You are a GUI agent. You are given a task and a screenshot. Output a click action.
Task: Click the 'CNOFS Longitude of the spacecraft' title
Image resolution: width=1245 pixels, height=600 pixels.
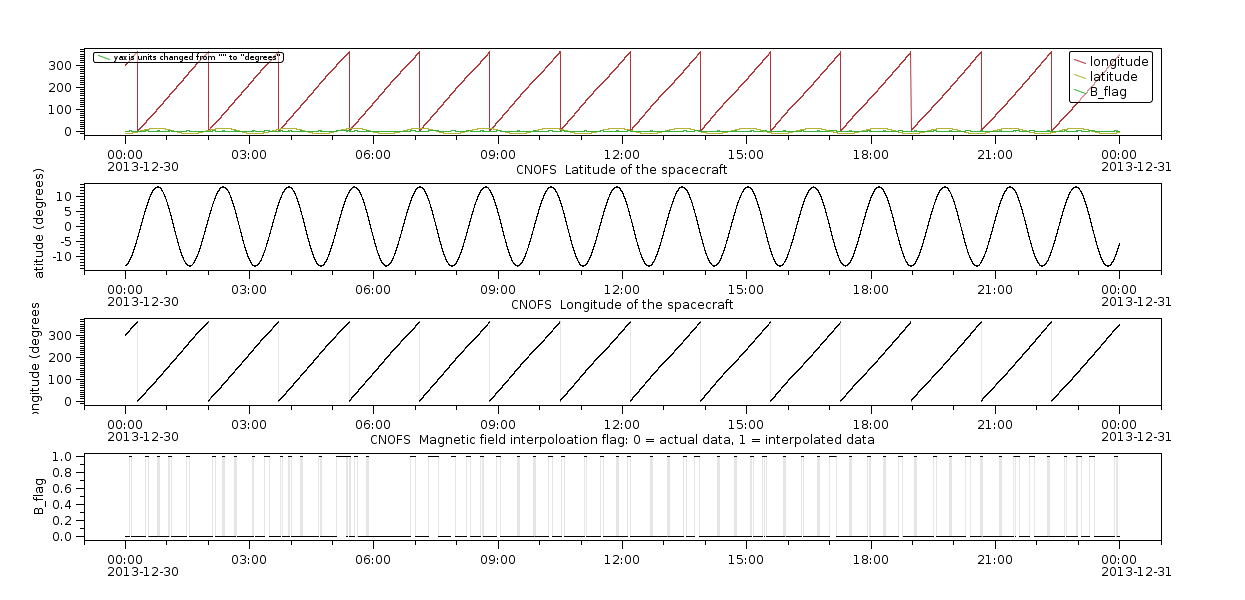click(621, 305)
